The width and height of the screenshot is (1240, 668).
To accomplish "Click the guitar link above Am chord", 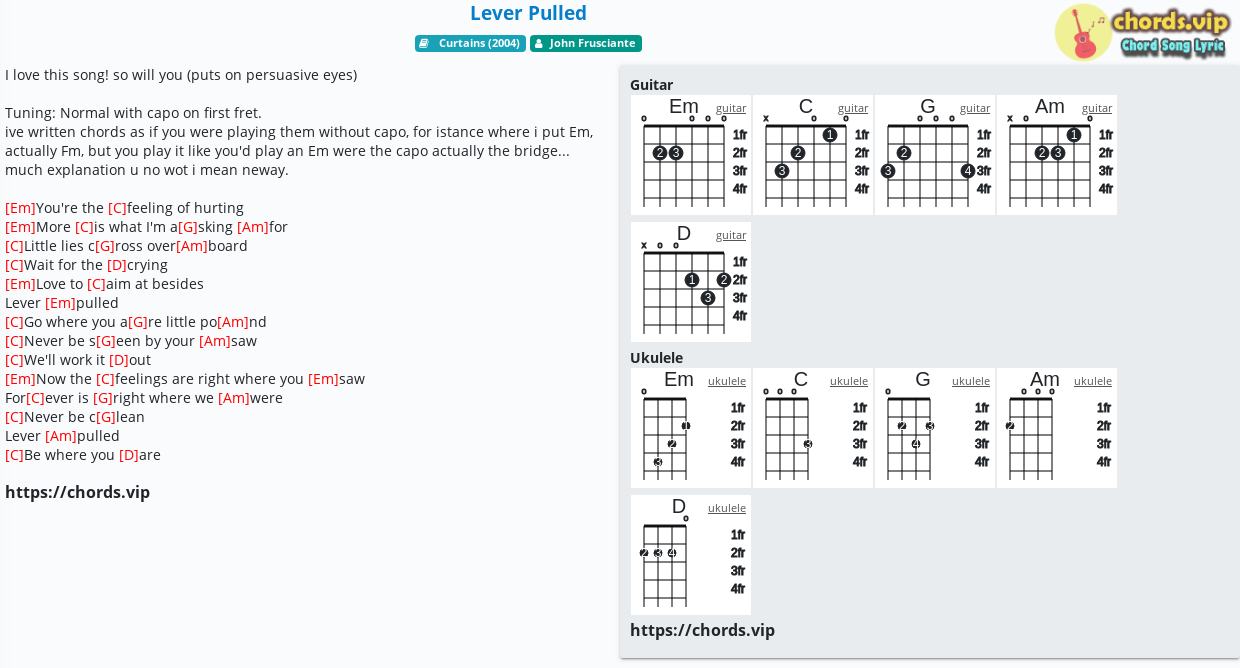I will [1097, 108].
